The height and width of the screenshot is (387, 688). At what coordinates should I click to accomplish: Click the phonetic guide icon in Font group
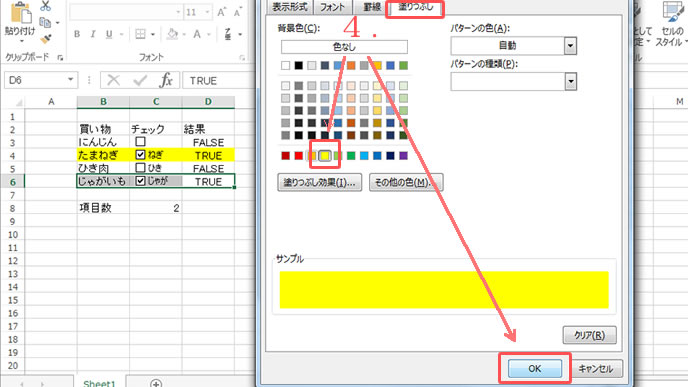tap(228, 34)
